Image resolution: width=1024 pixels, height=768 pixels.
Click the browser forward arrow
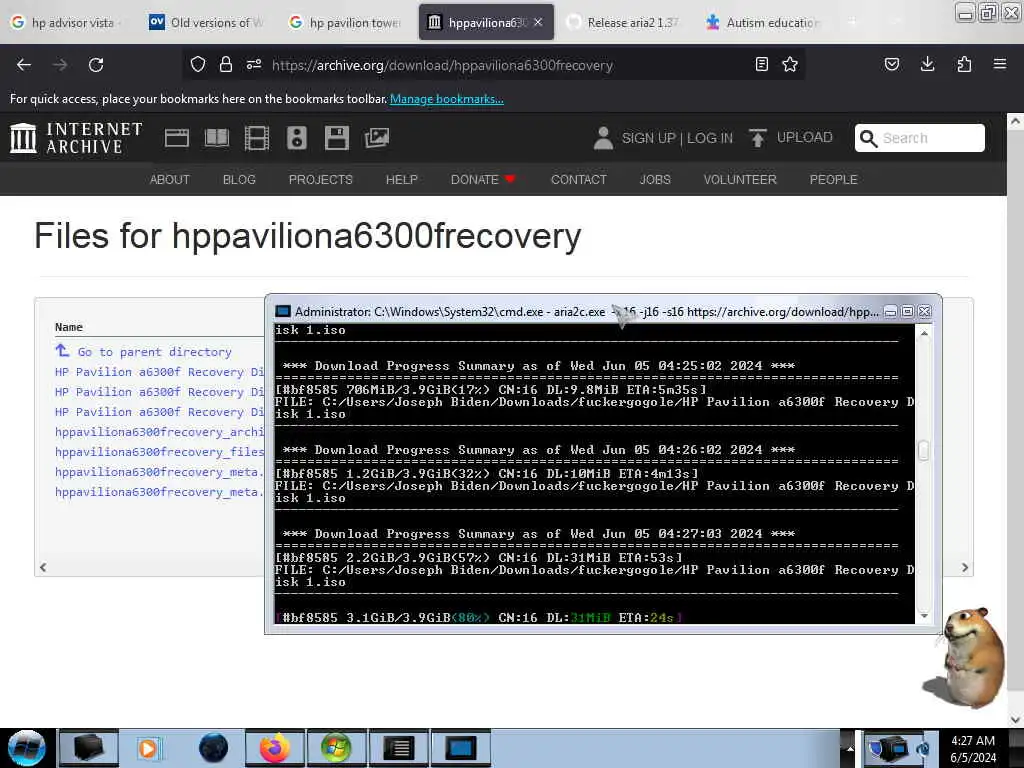click(60, 65)
